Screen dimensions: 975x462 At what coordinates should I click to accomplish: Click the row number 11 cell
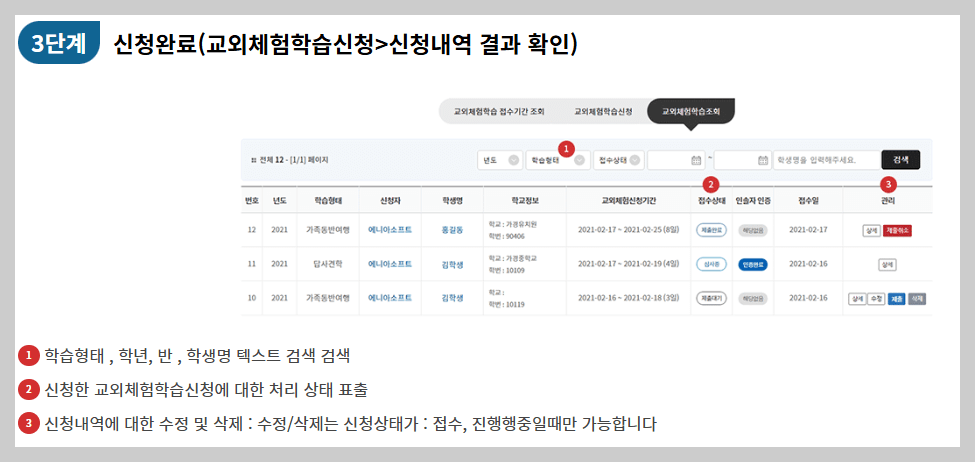(252, 264)
